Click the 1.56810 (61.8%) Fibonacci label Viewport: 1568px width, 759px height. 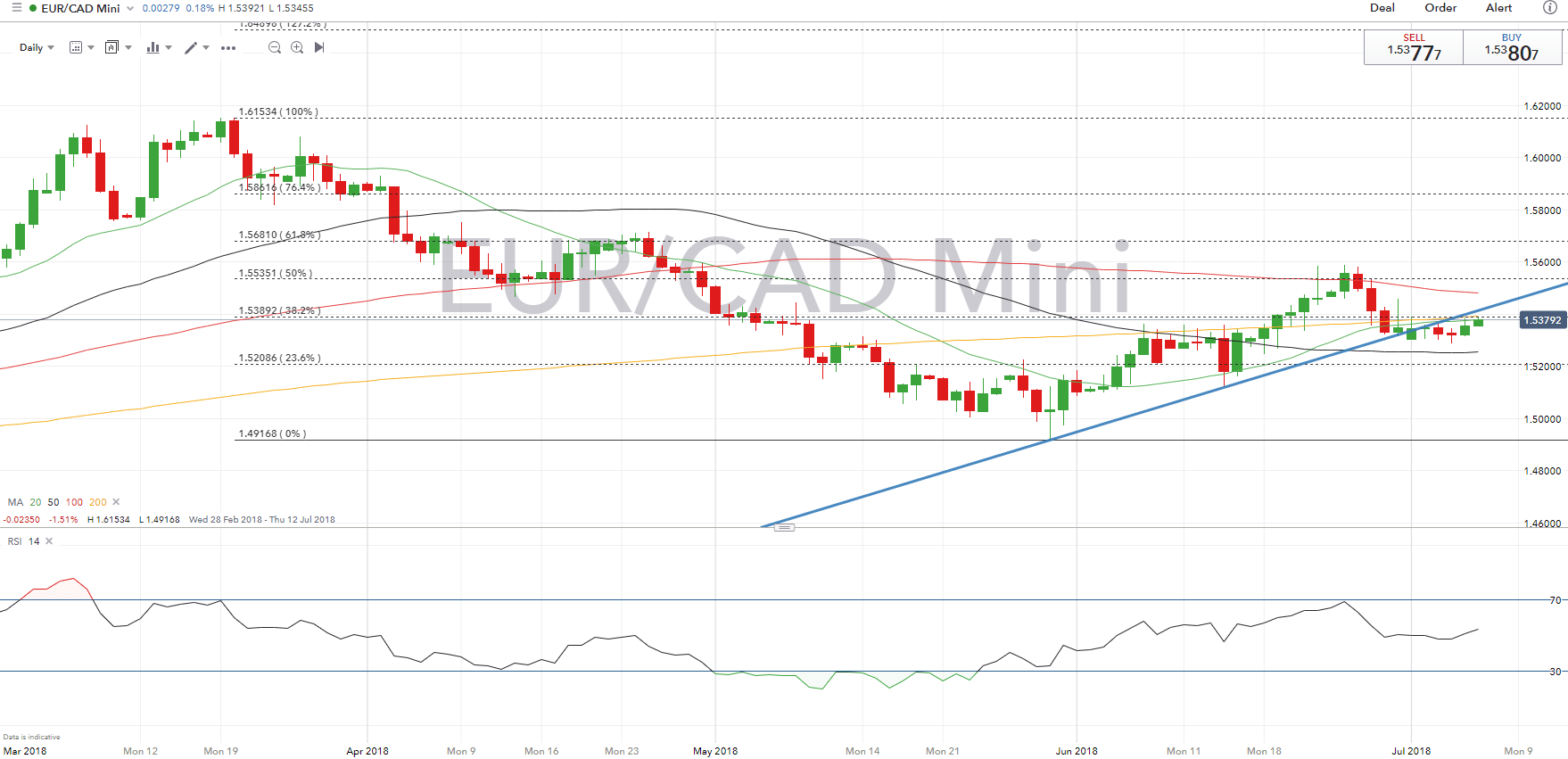279,235
